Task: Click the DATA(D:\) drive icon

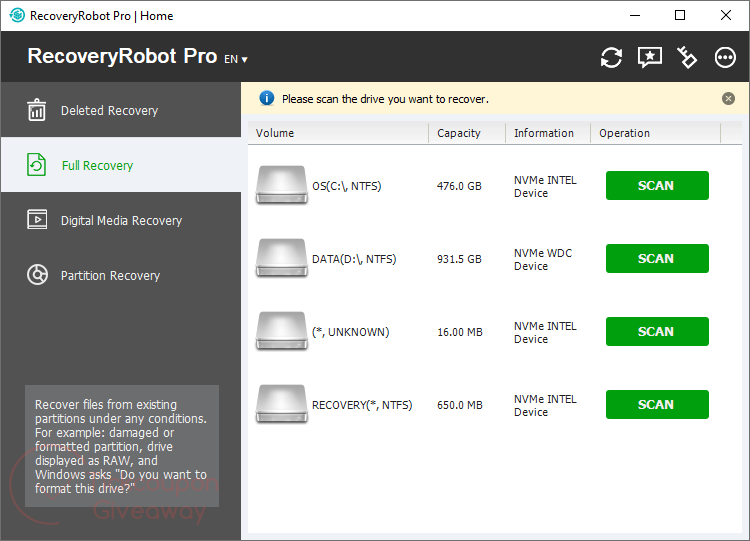Action: coord(281,258)
